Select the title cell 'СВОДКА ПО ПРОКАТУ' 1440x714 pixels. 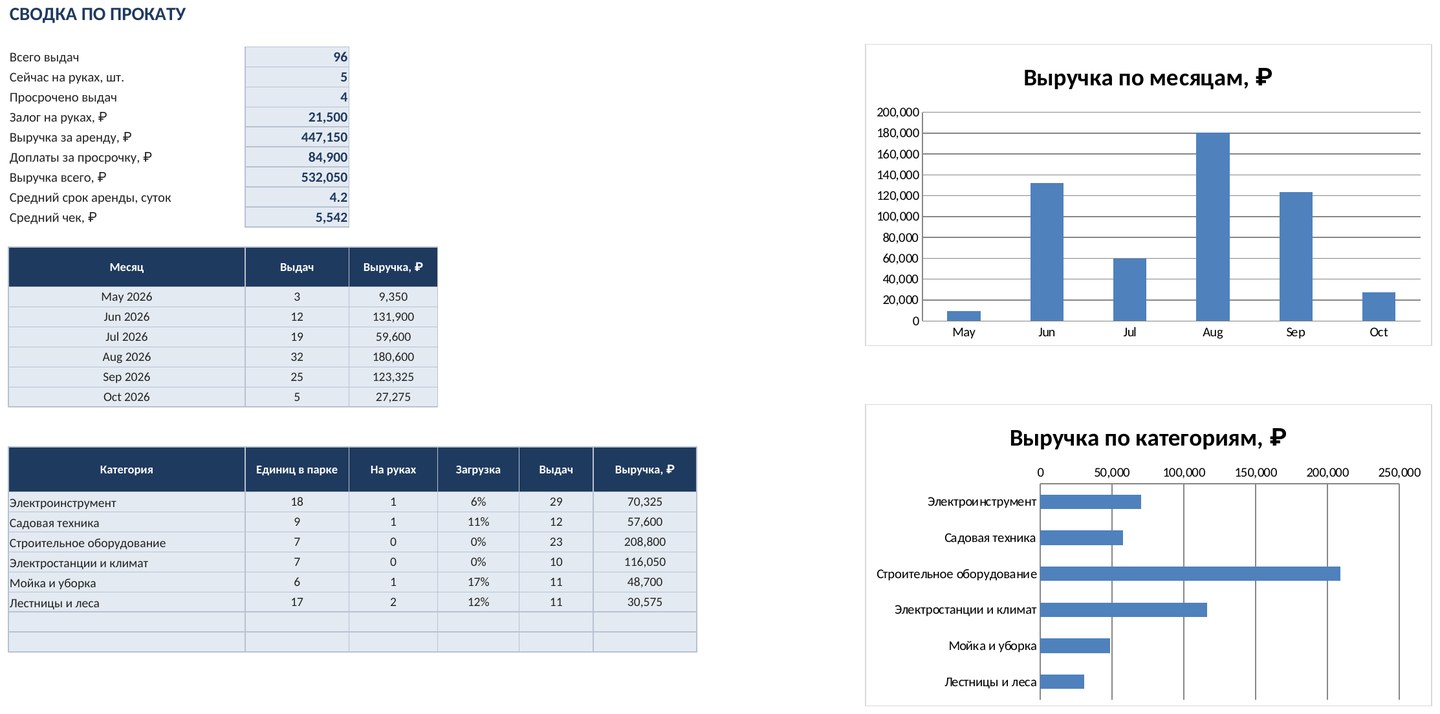97,15
